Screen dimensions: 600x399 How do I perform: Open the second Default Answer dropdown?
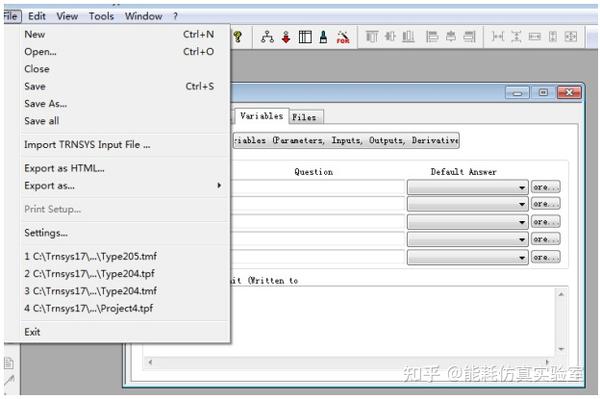[x=468, y=204]
